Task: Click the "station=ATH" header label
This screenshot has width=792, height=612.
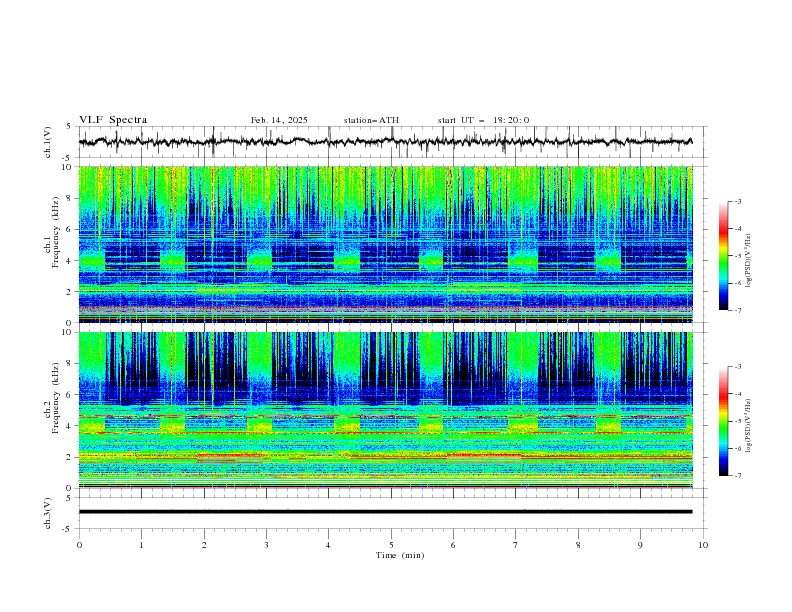Action: pyautogui.click(x=371, y=120)
